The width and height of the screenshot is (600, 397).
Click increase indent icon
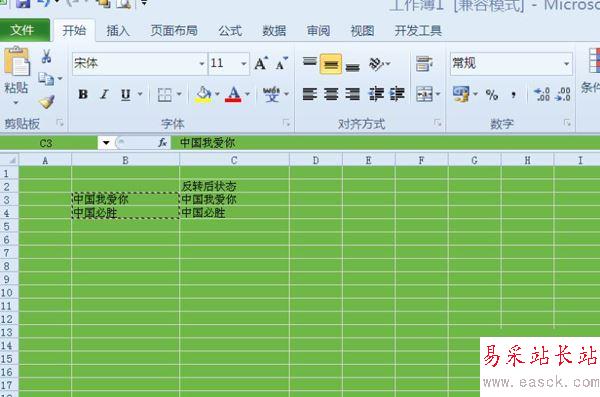coord(397,94)
